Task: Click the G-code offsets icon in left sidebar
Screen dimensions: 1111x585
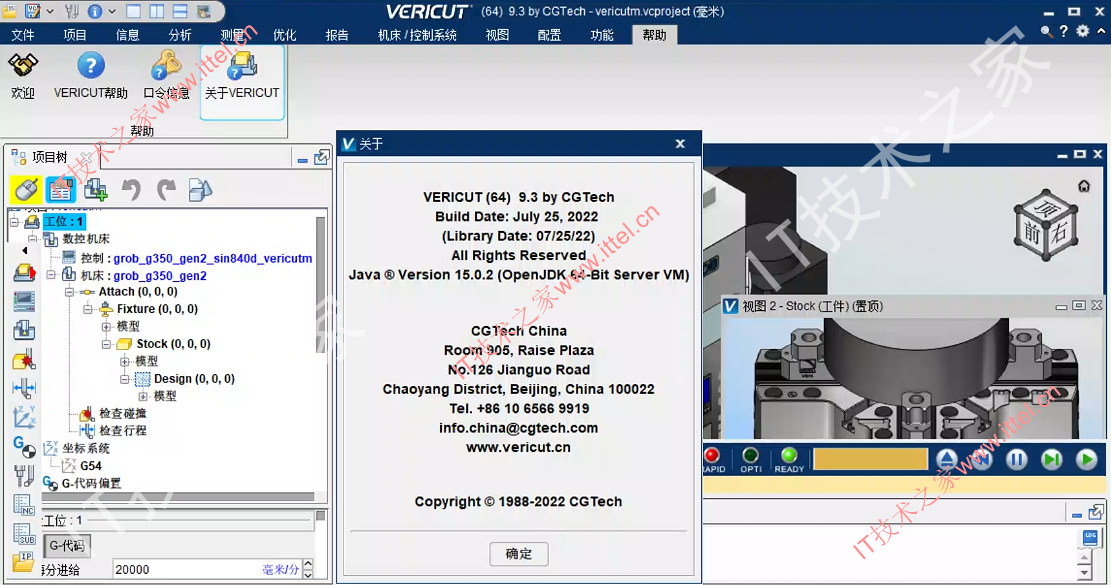Action: 24,447
